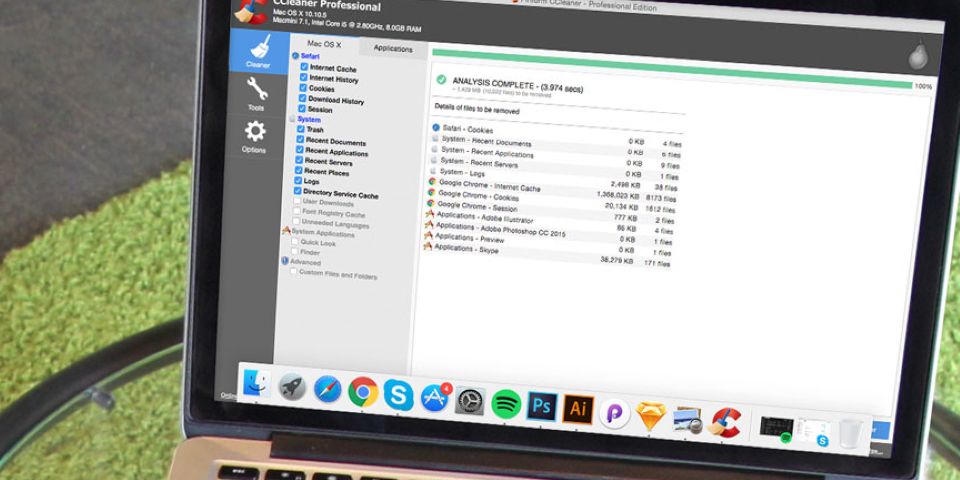Uncheck Recent Places
Image resolution: width=960 pixels, height=480 pixels.
click(299, 171)
